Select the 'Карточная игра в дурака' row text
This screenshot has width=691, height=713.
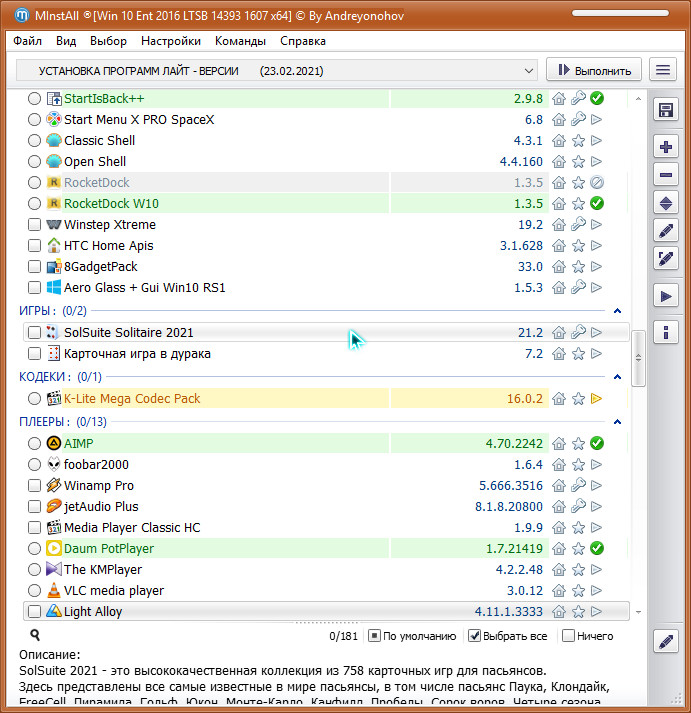click(137, 354)
